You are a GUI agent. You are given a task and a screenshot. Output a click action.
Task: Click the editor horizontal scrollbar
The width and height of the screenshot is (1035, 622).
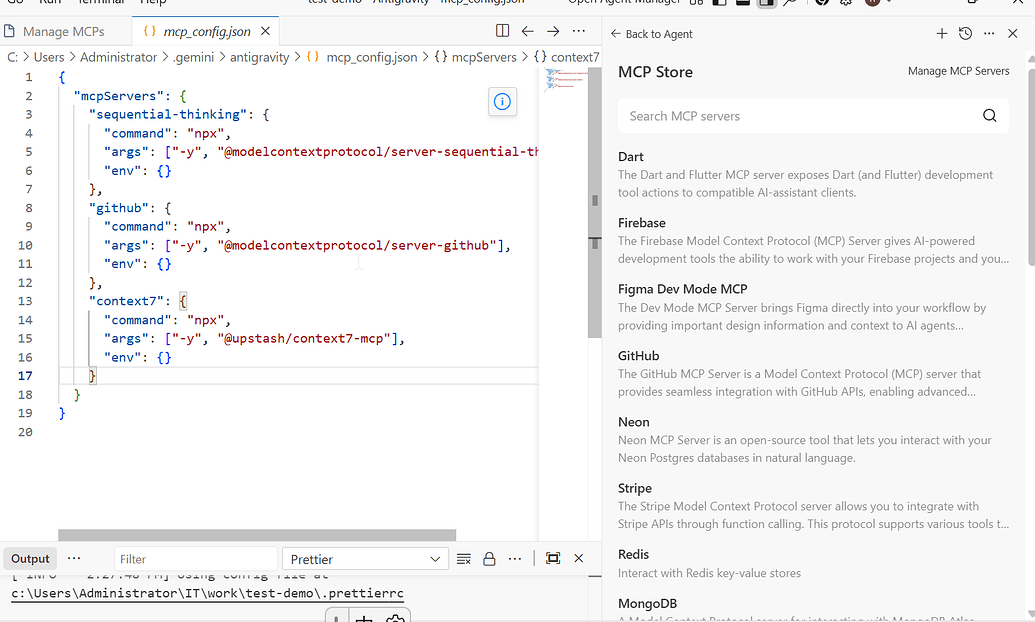pos(257,535)
